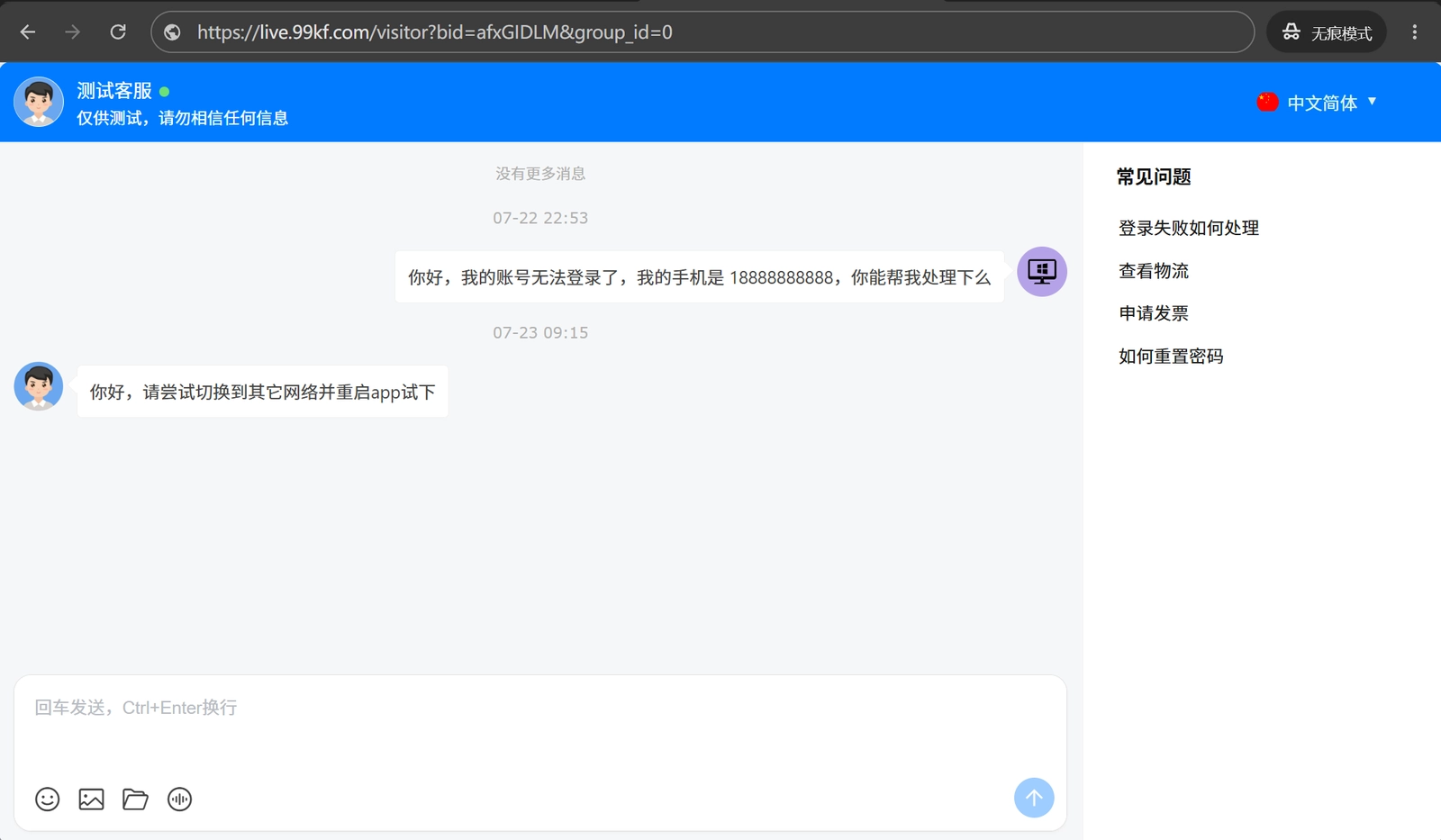1441x840 pixels.
Task: Click the site info icon in address bar
Action: point(172,32)
